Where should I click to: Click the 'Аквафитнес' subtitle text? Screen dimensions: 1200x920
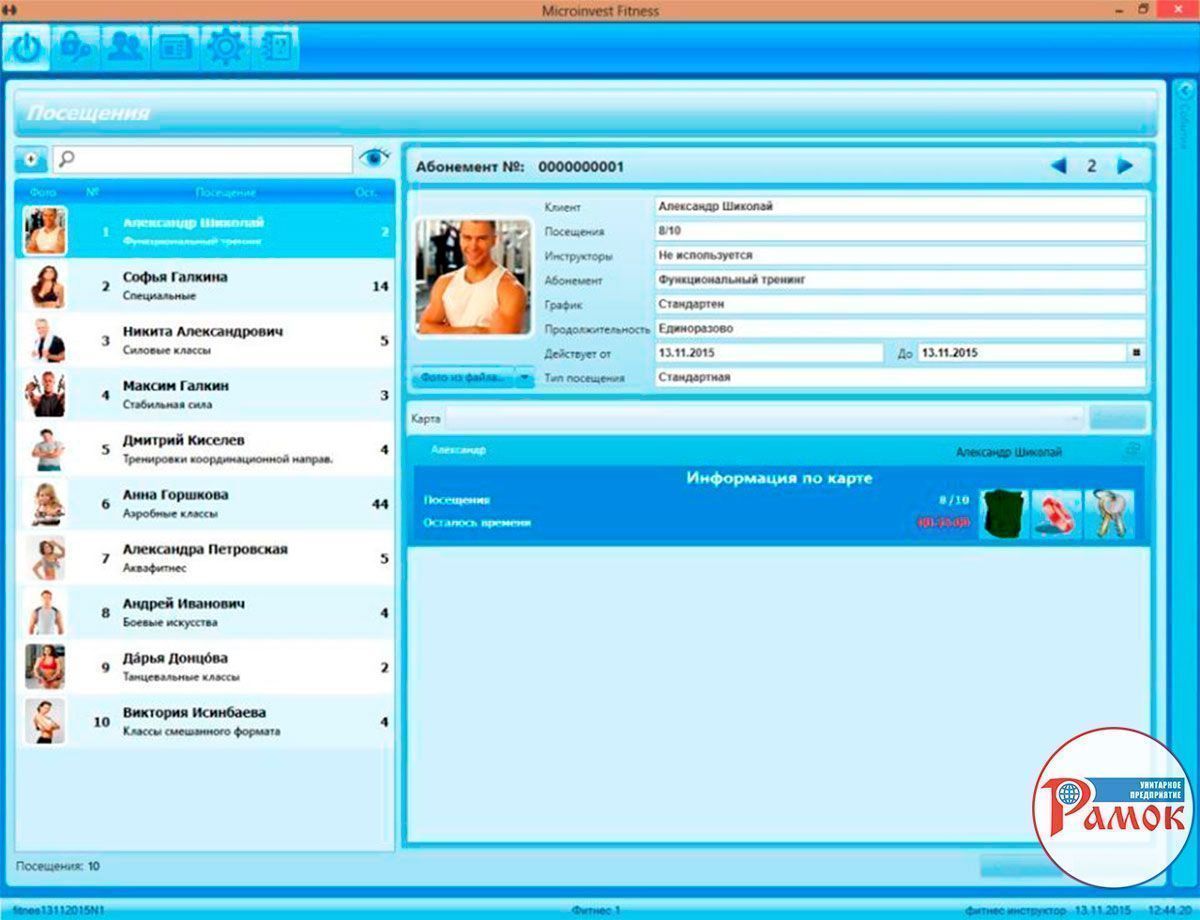pyautogui.click(x=155, y=568)
